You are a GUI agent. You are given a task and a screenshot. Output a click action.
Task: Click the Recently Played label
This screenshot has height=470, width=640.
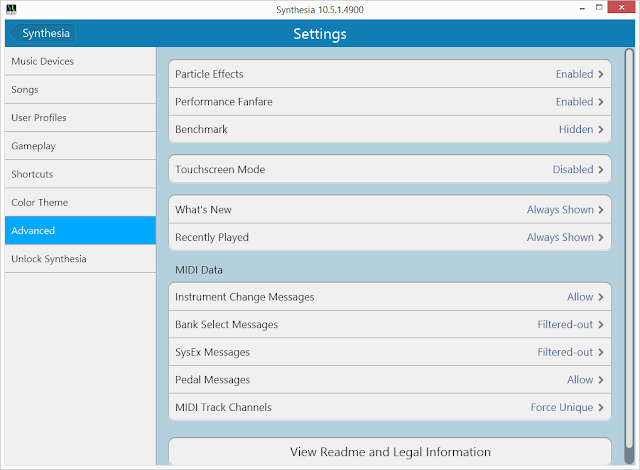pos(212,237)
